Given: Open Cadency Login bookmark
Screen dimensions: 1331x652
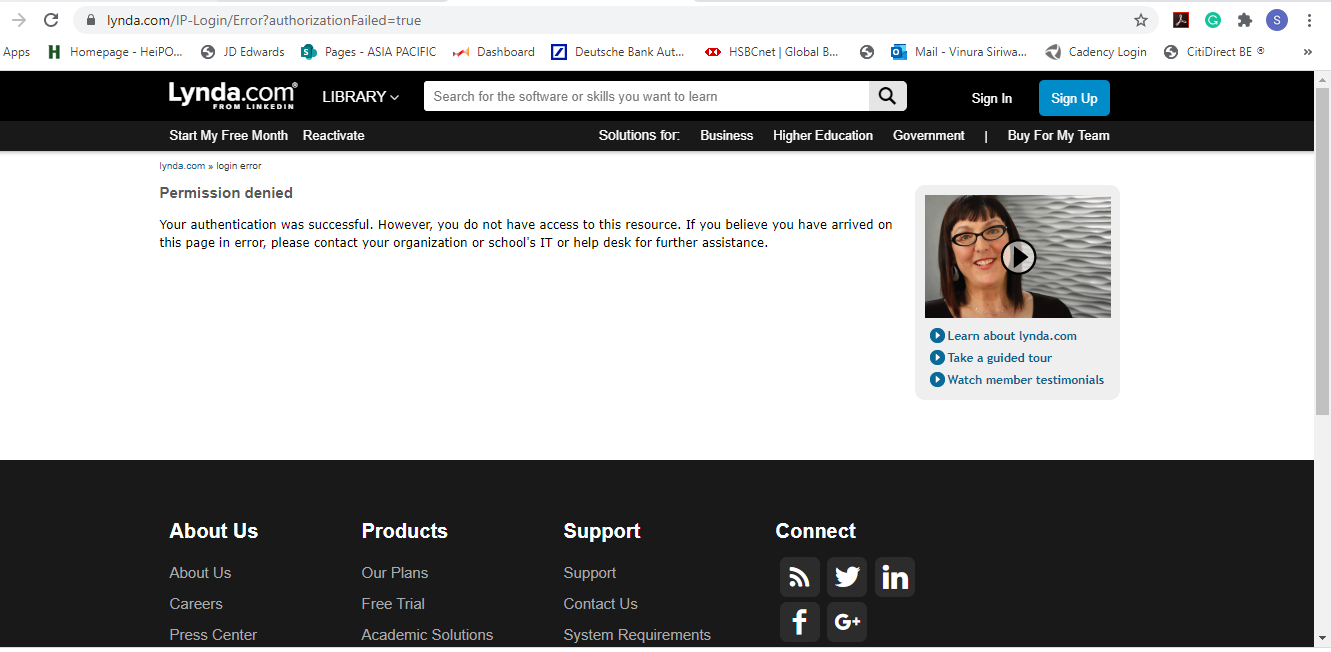Looking at the screenshot, I should click(x=1096, y=52).
